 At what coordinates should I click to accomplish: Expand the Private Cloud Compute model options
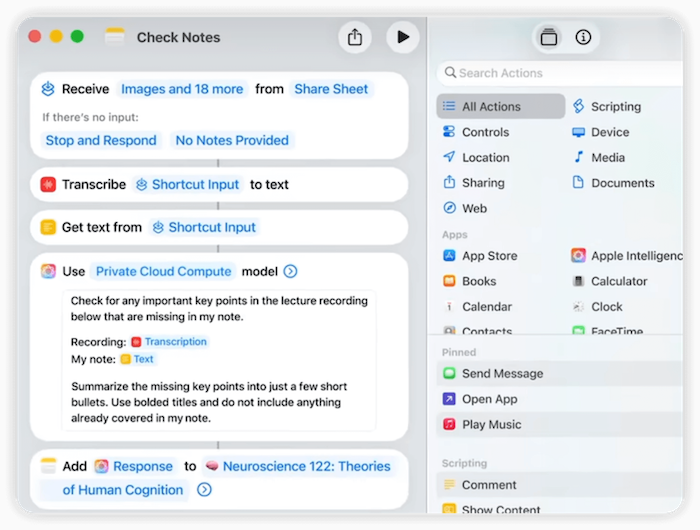(290, 271)
